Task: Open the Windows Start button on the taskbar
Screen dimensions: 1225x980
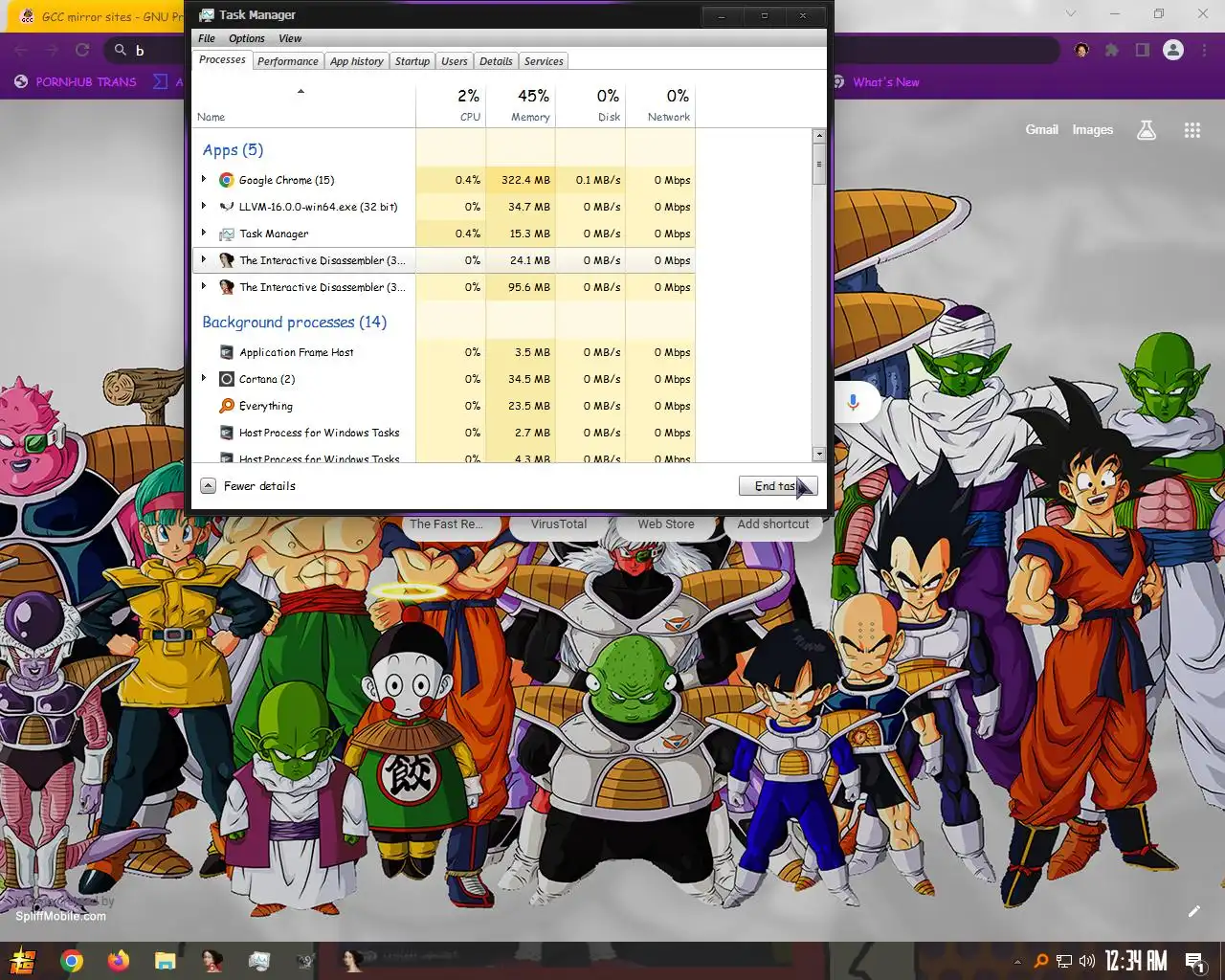Action: pyautogui.click(x=23, y=961)
